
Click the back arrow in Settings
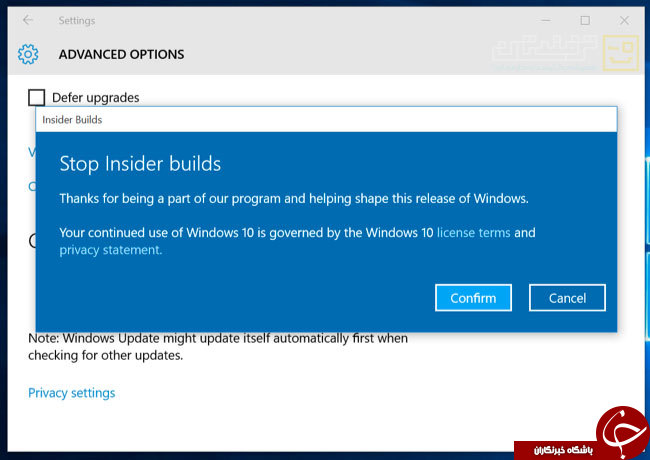point(28,20)
